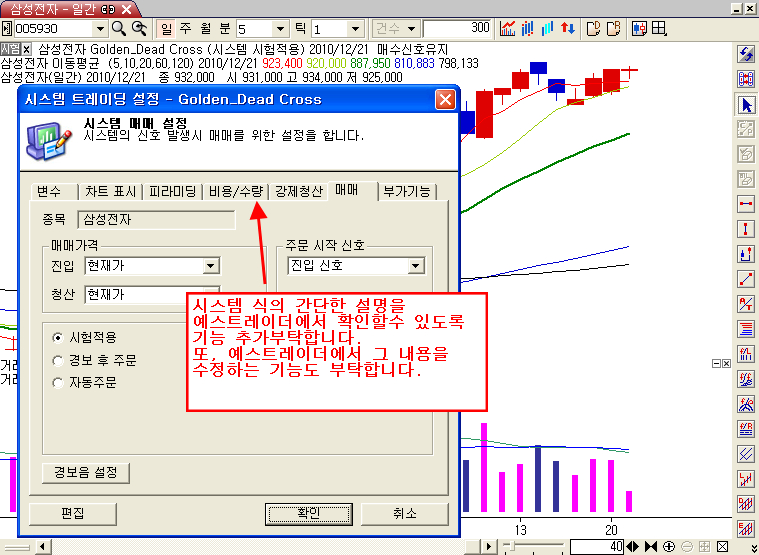Screen dimensions: 759x555
Task: Select the arrow pointer tool in right sidebar
Action: point(745,104)
